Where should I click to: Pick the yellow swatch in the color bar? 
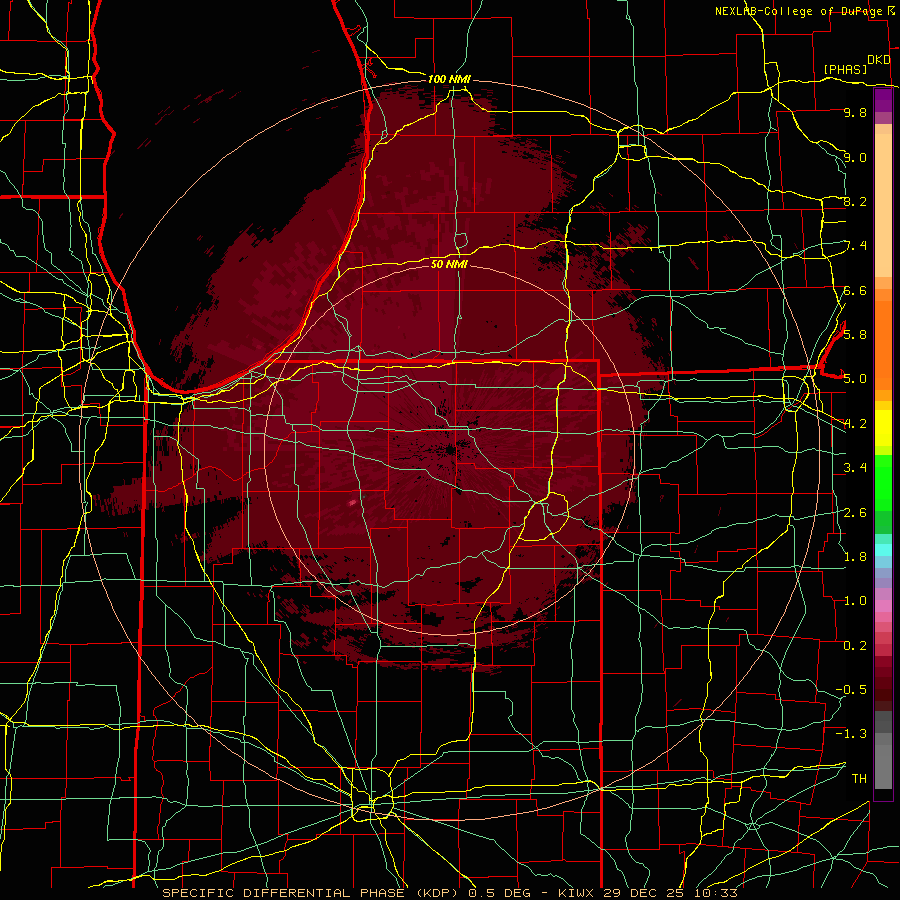(883, 428)
